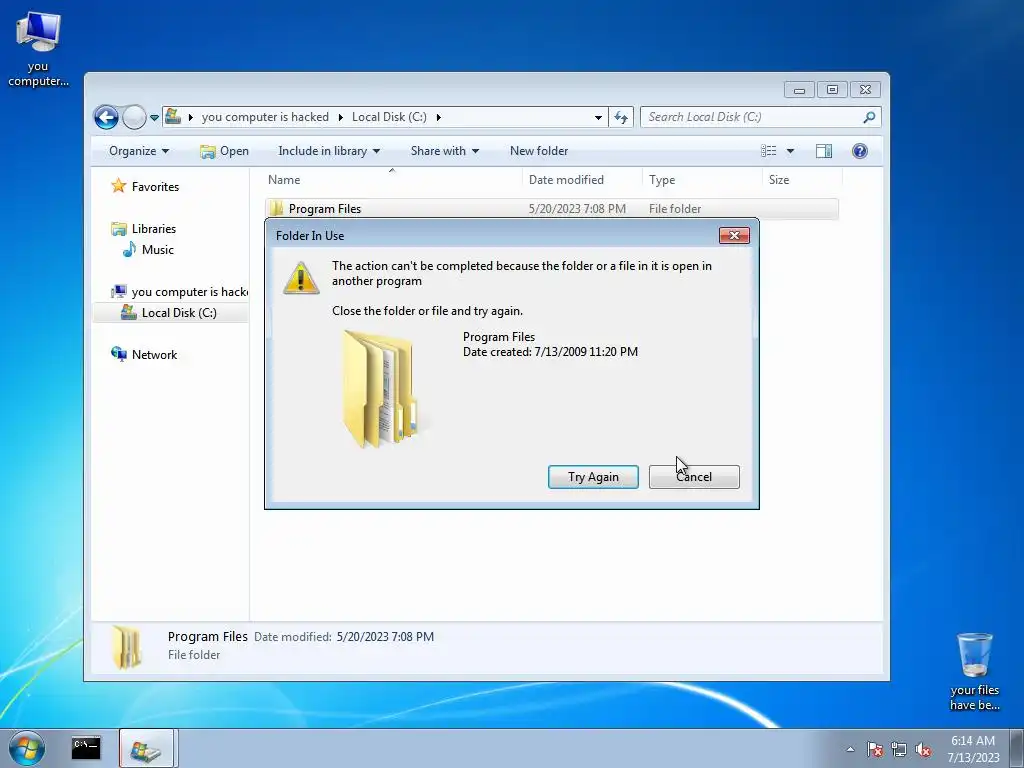The width and height of the screenshot is (1024, 768).
Task: Open the Include in library menu
Action: coord(328,151)
